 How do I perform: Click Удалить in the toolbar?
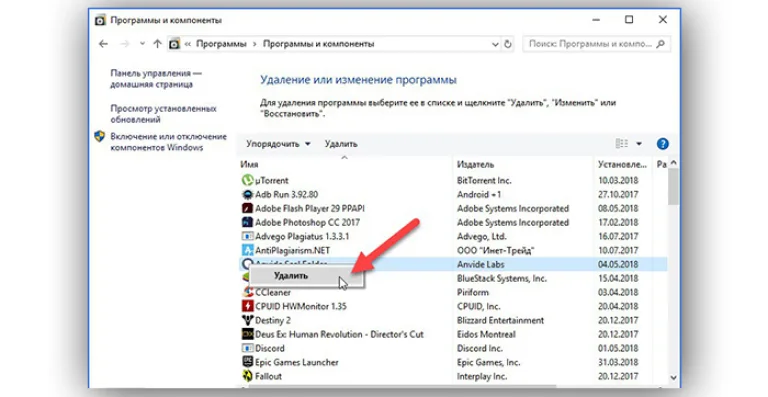coord(341,144)
